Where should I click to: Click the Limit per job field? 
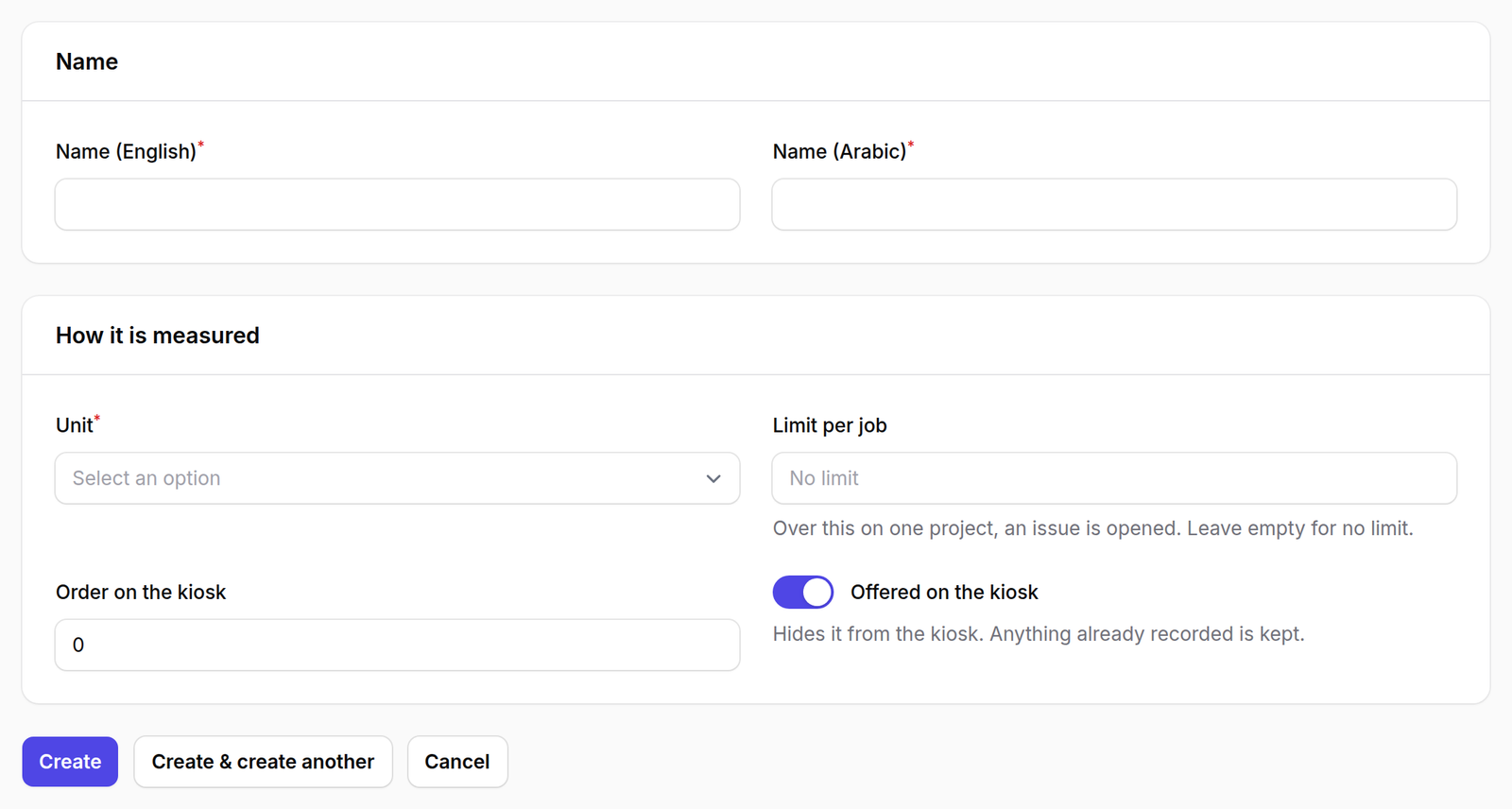(x=1114, y=478)
